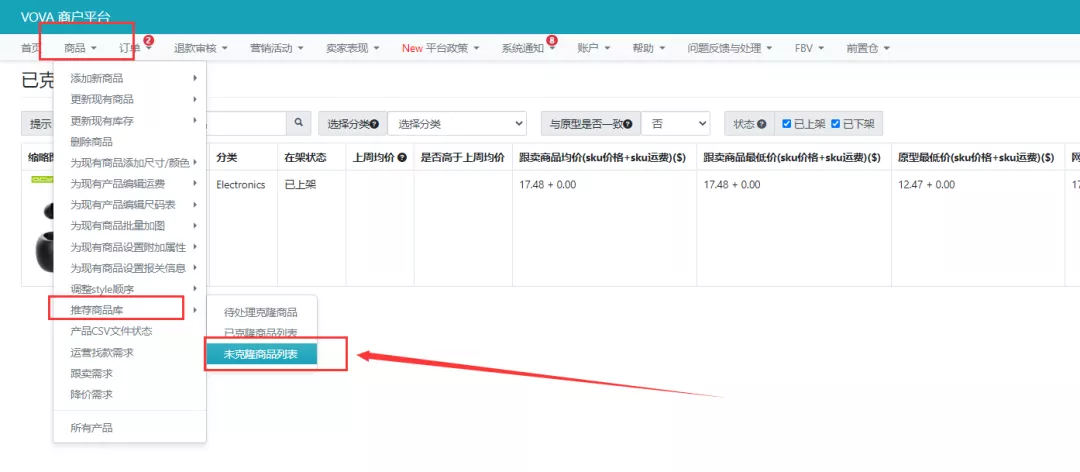Select 待处理克隆商品 in the submenu
This screenshot has height=472, width=1080.
[261, 312]
